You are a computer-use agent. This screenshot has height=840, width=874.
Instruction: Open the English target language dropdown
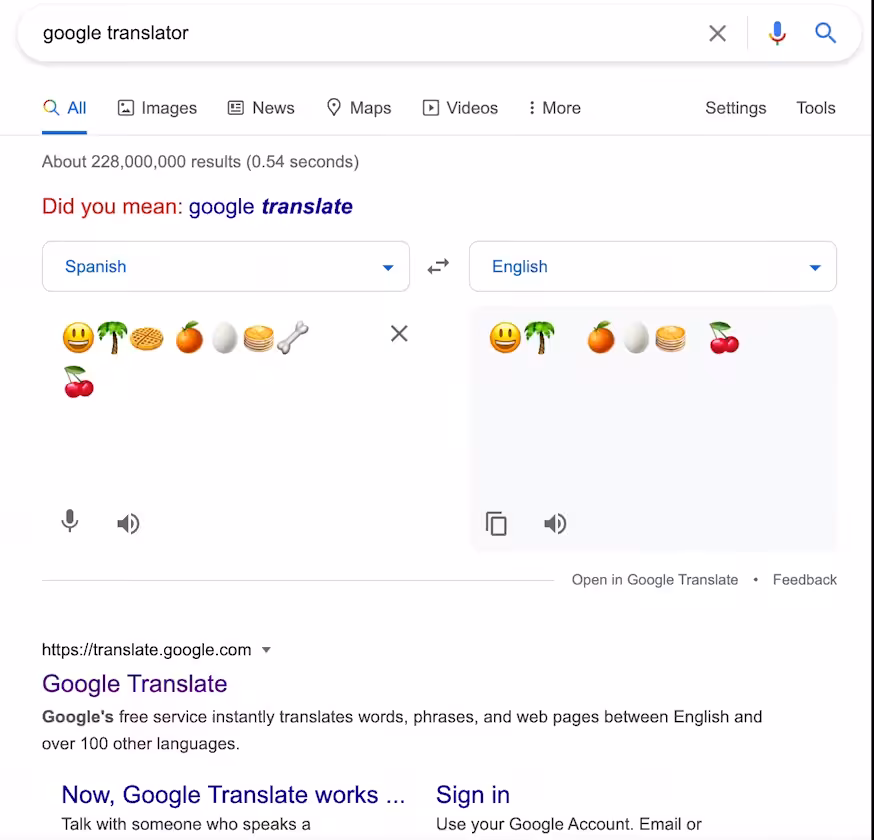tap(653, 266)
